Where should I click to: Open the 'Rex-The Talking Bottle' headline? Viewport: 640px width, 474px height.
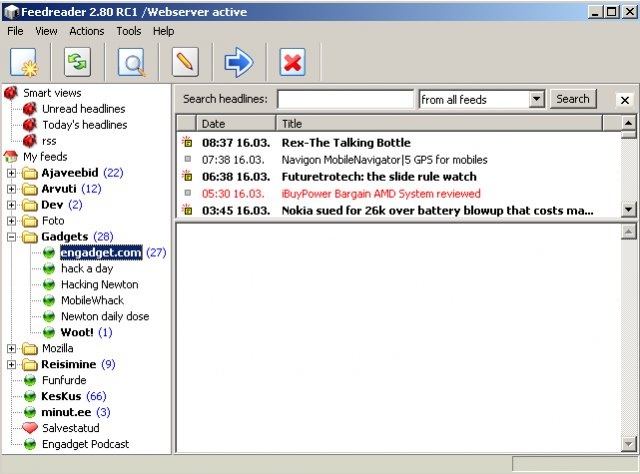(346, 143)
